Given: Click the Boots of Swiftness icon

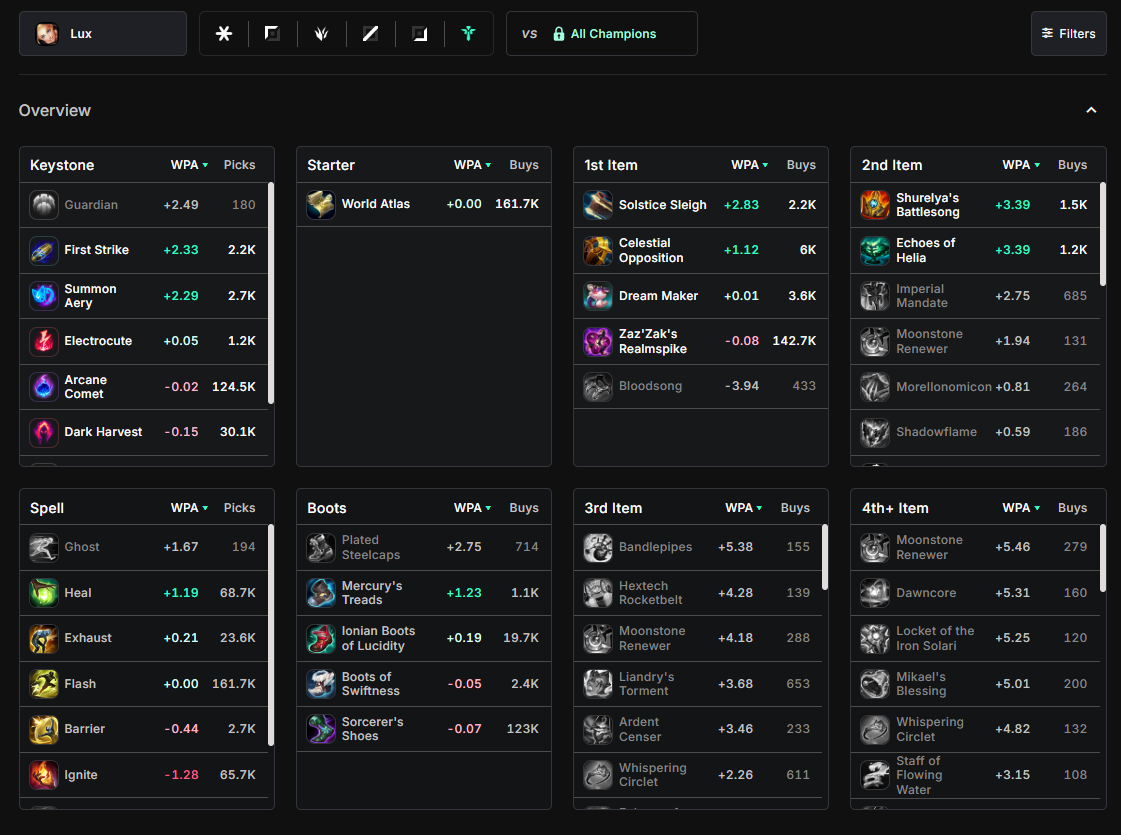Looking at the screenshot, I should click(x=321, y=683).
